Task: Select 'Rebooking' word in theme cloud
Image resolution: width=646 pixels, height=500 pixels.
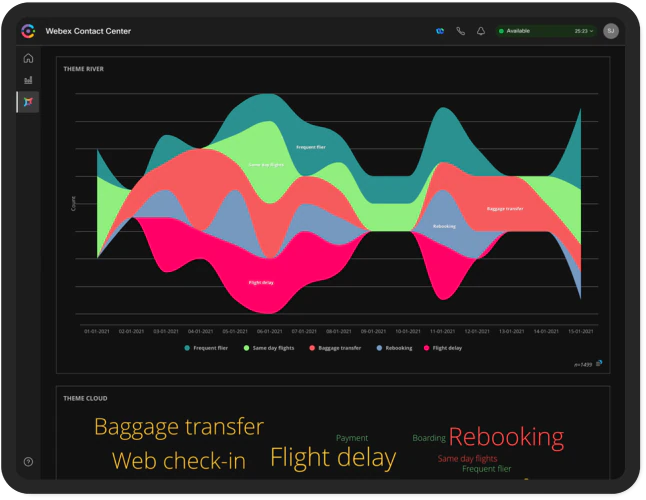Action: tap(506, 437)
